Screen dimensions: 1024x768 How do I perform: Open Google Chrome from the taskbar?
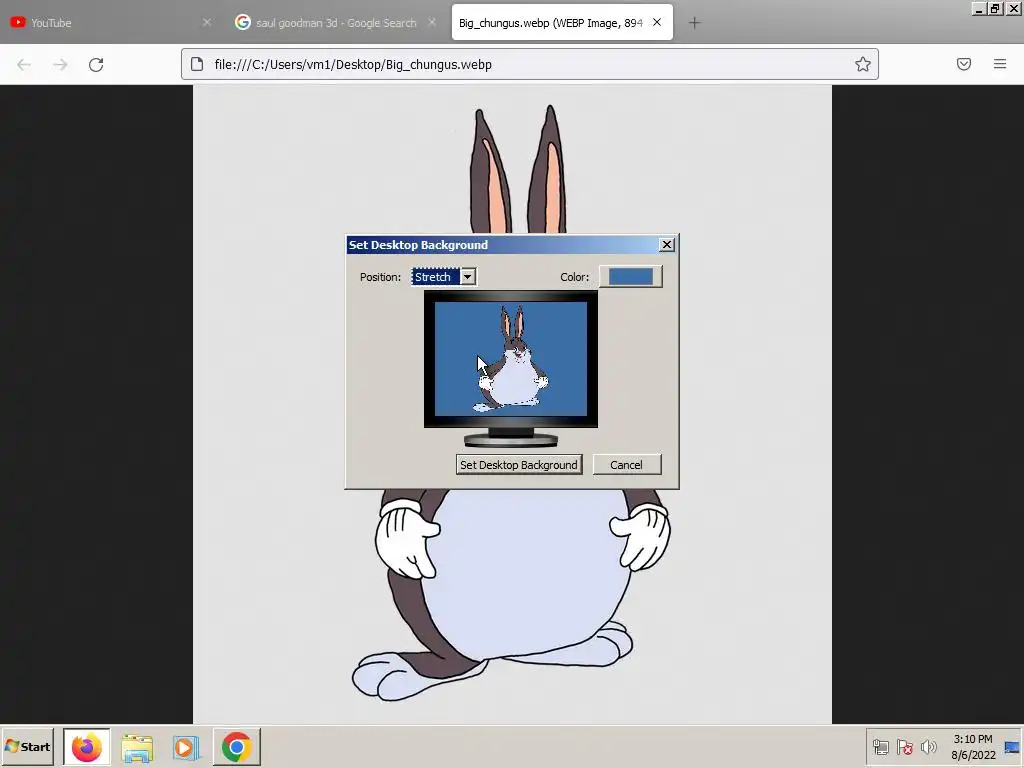coord(236,746)
